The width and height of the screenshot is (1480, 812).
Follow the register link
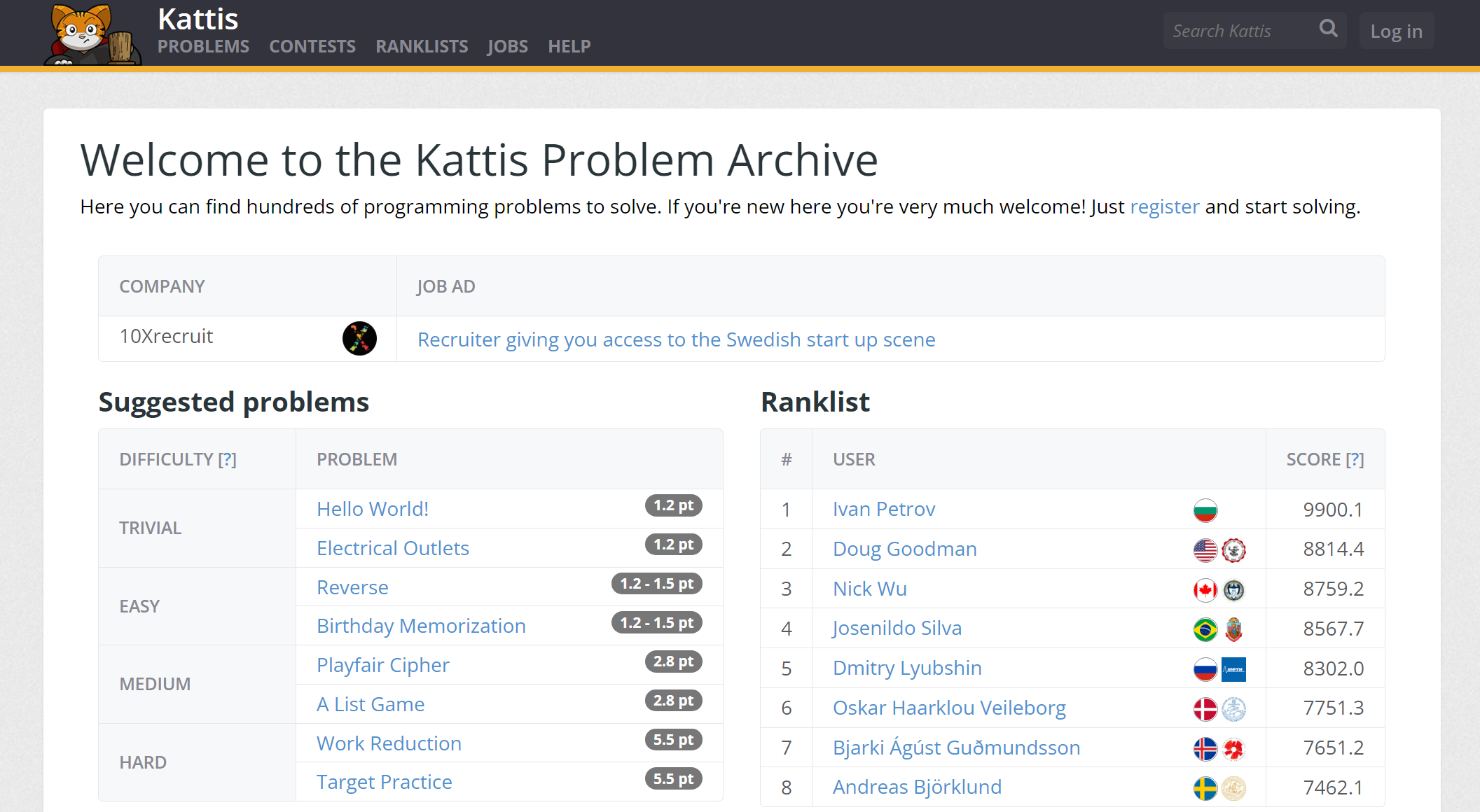tap(1164, 207)
